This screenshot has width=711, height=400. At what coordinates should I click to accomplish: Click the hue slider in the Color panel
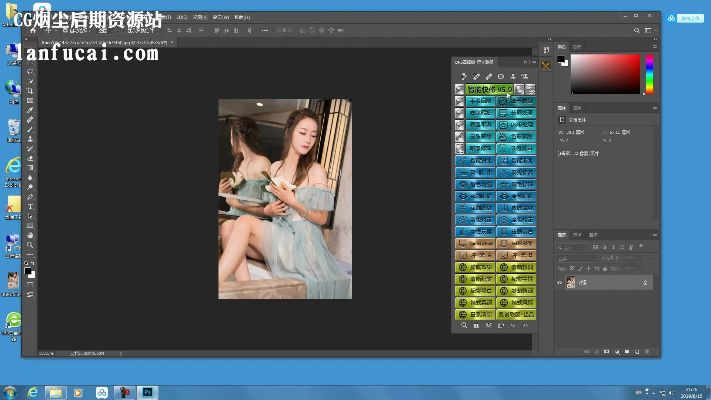click(649, 73)
